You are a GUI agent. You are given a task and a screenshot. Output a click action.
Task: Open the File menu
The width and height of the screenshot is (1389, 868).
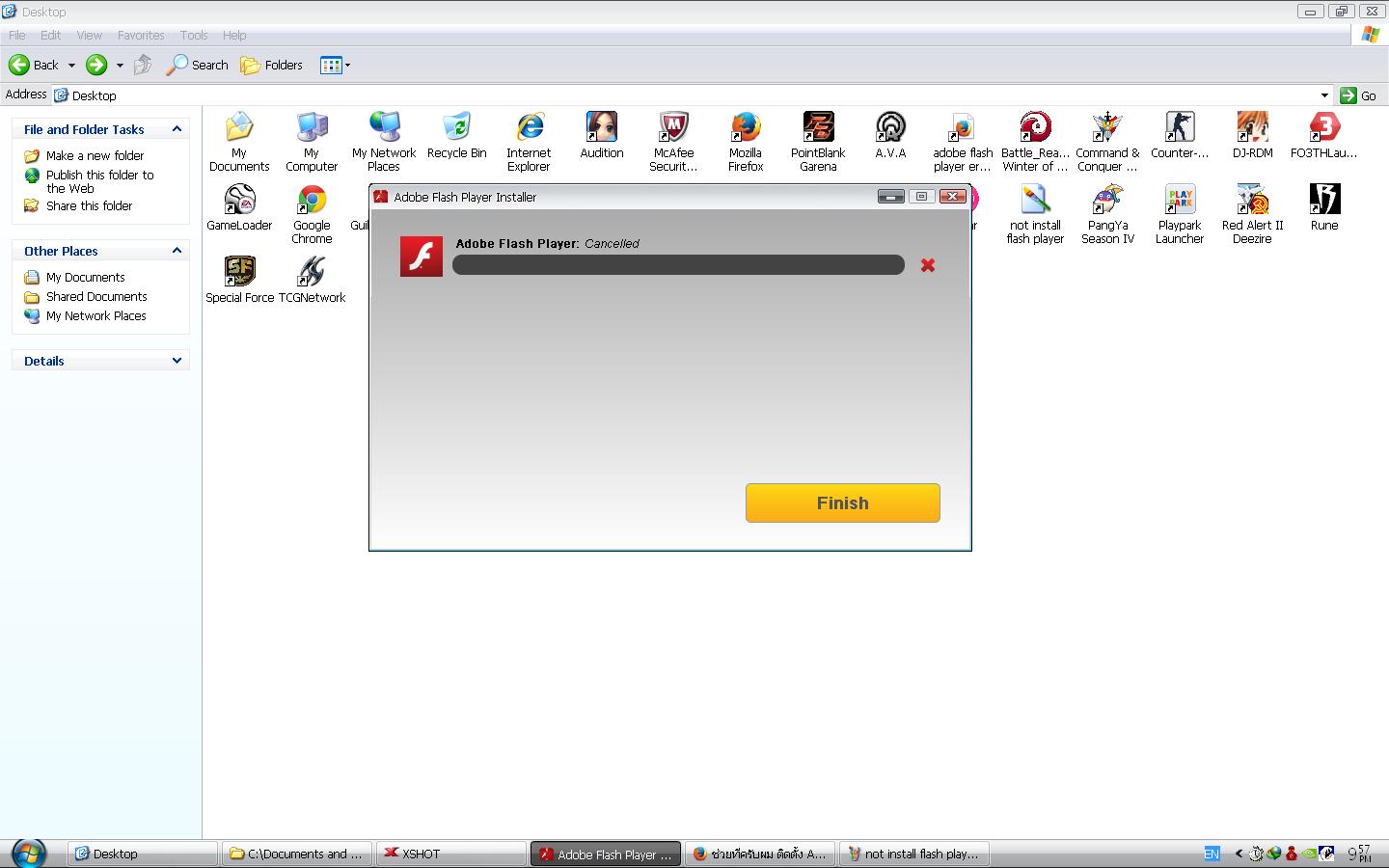tap(16, 35)
